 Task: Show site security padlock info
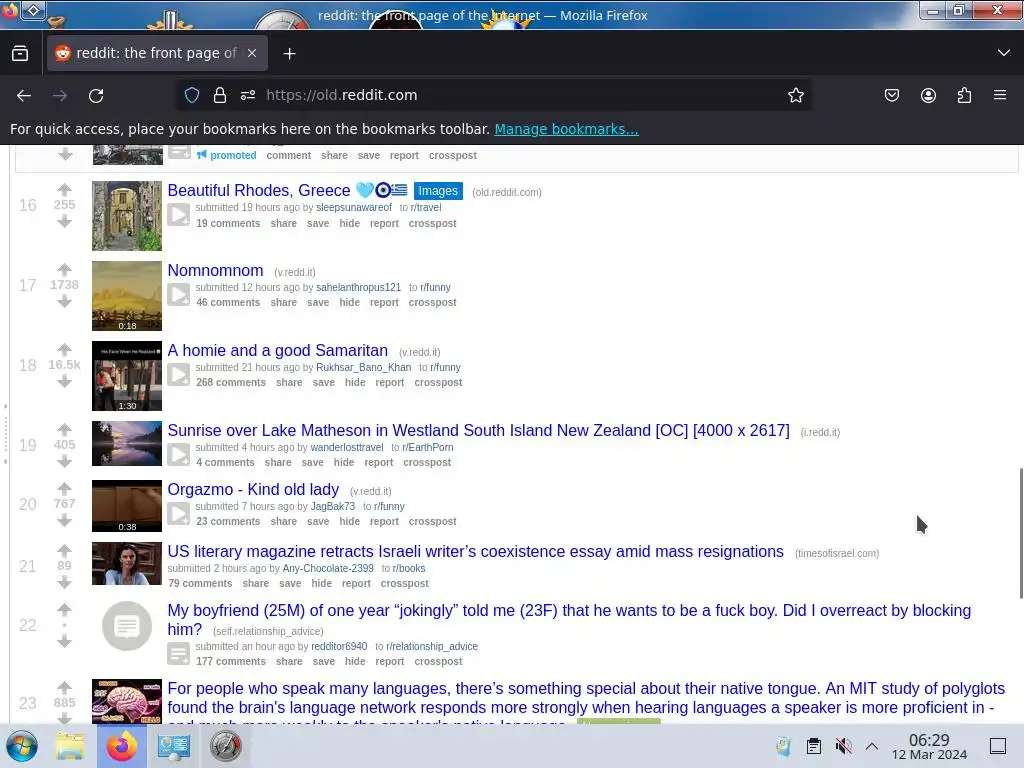pos(220,95)
